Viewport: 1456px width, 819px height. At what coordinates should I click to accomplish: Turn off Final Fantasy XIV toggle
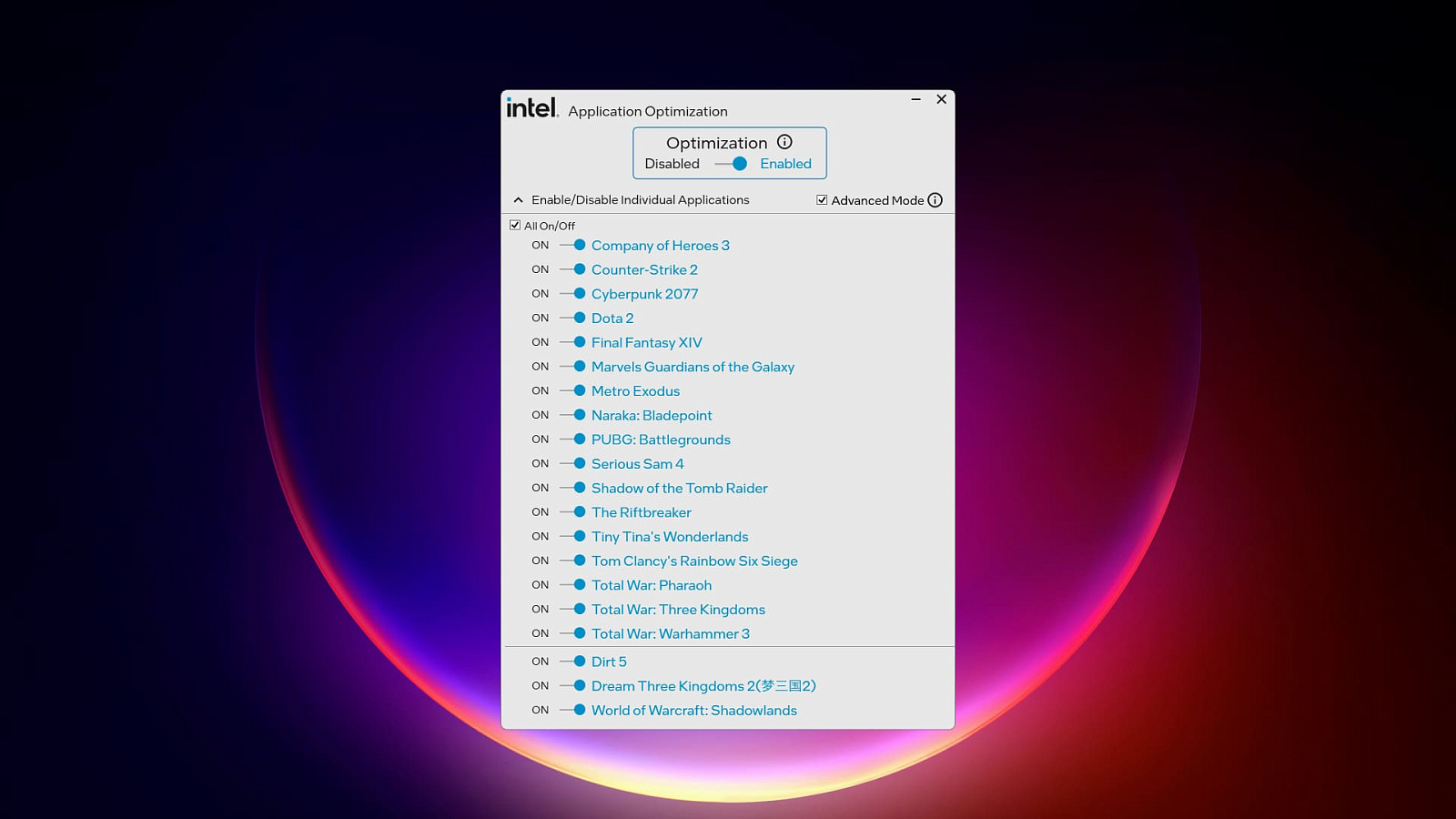572,342
